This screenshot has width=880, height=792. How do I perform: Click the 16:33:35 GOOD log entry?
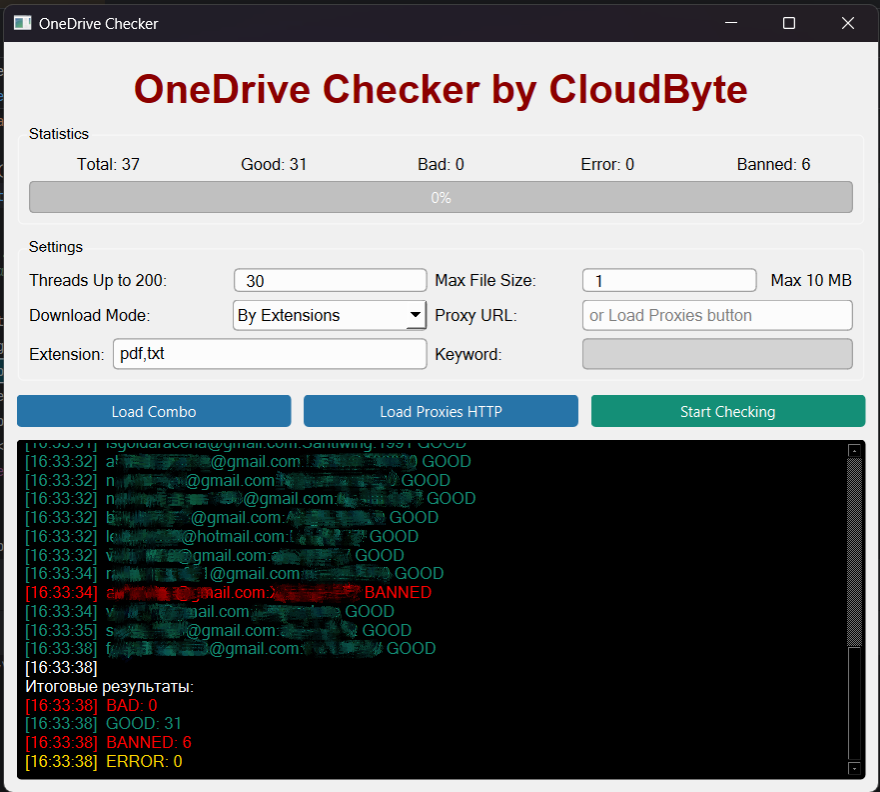point(218,630)
